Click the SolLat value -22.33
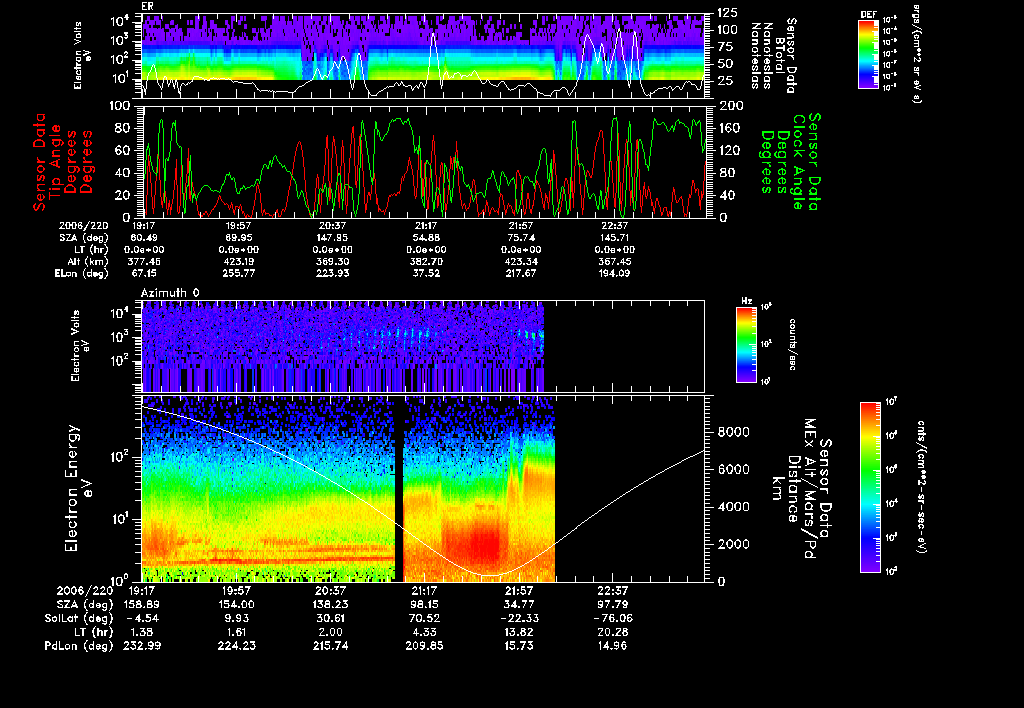 pyautogui.click(x=519, y=619)
